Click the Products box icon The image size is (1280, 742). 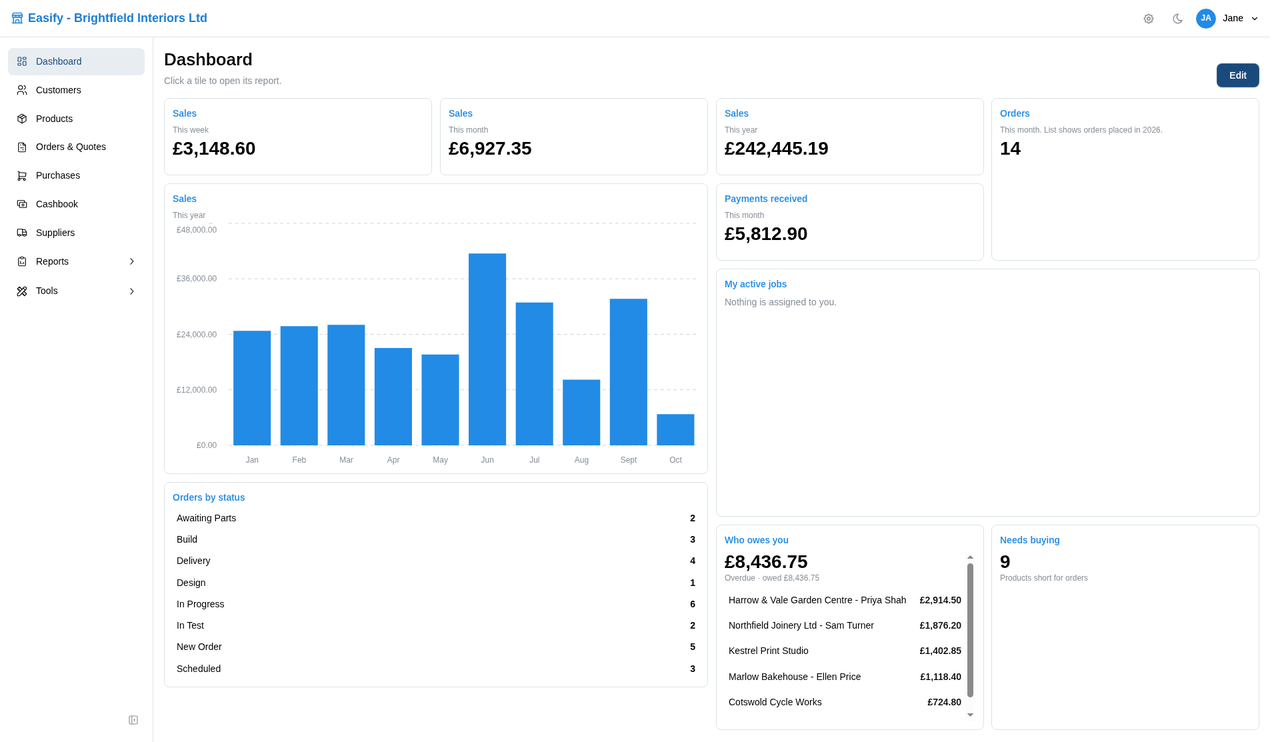tap(22, 118)
